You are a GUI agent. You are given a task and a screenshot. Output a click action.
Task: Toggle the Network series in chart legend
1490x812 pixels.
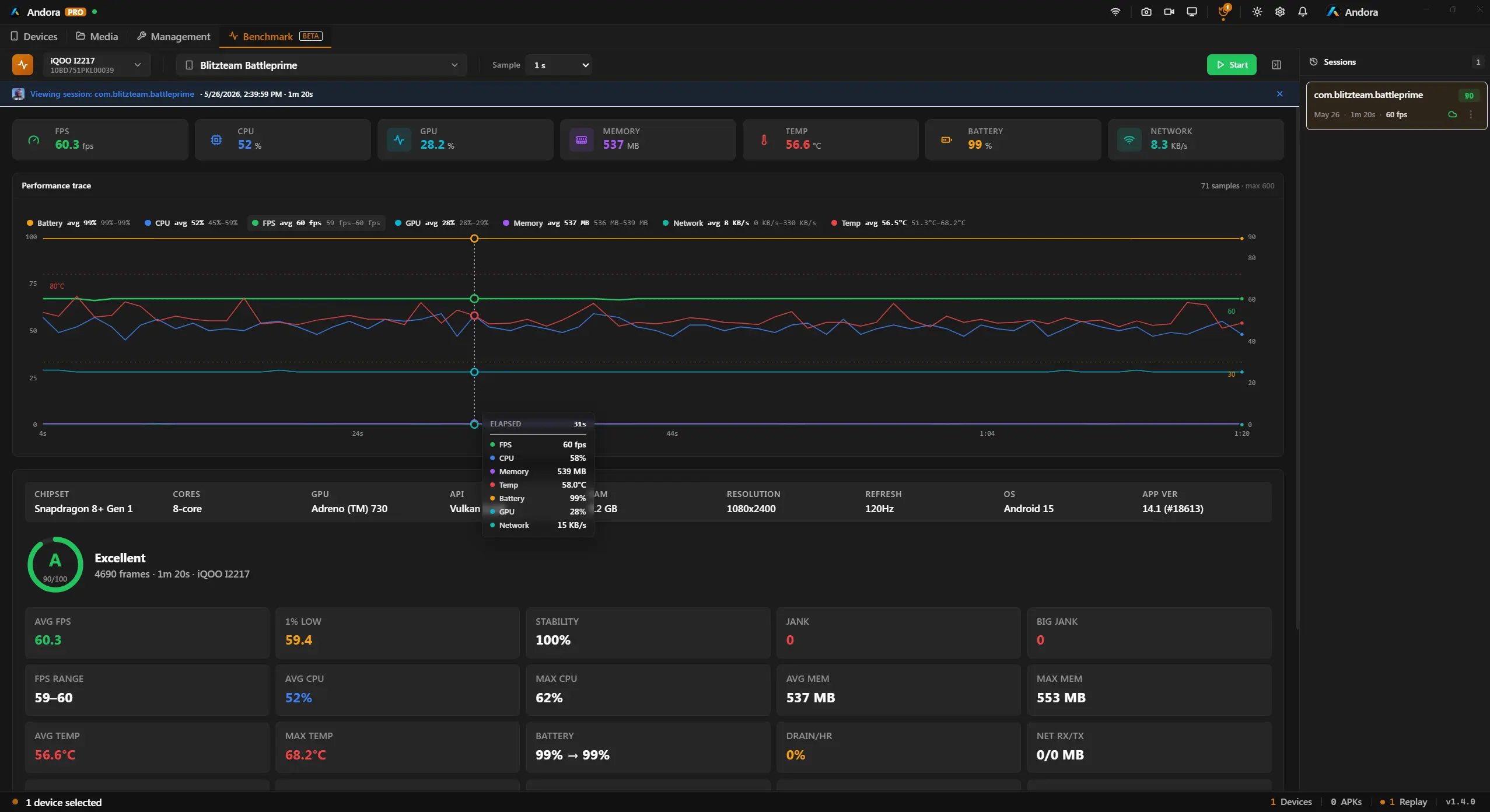pyautogui.click(x=739, y=223)
